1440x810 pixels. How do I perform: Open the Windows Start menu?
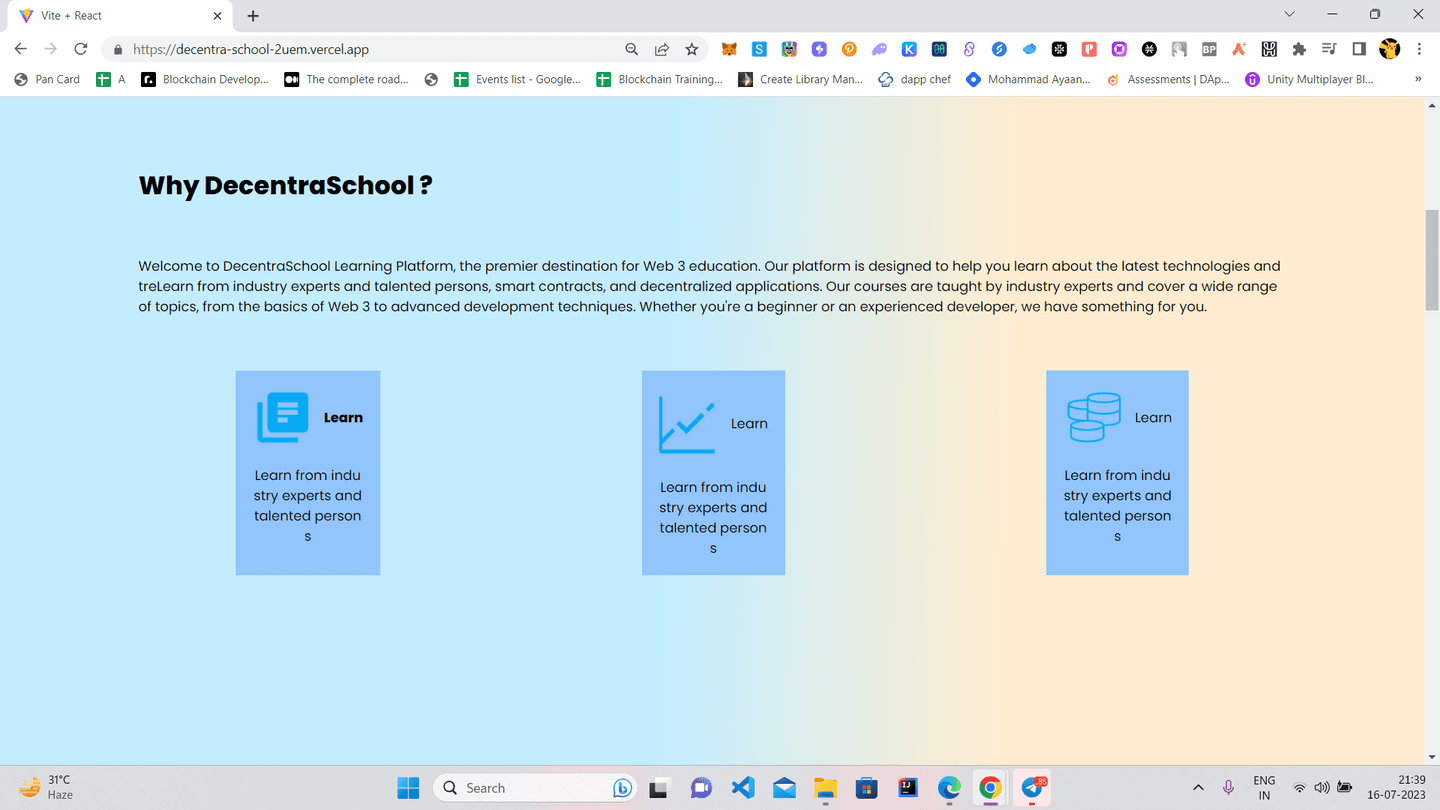(408, 788)
